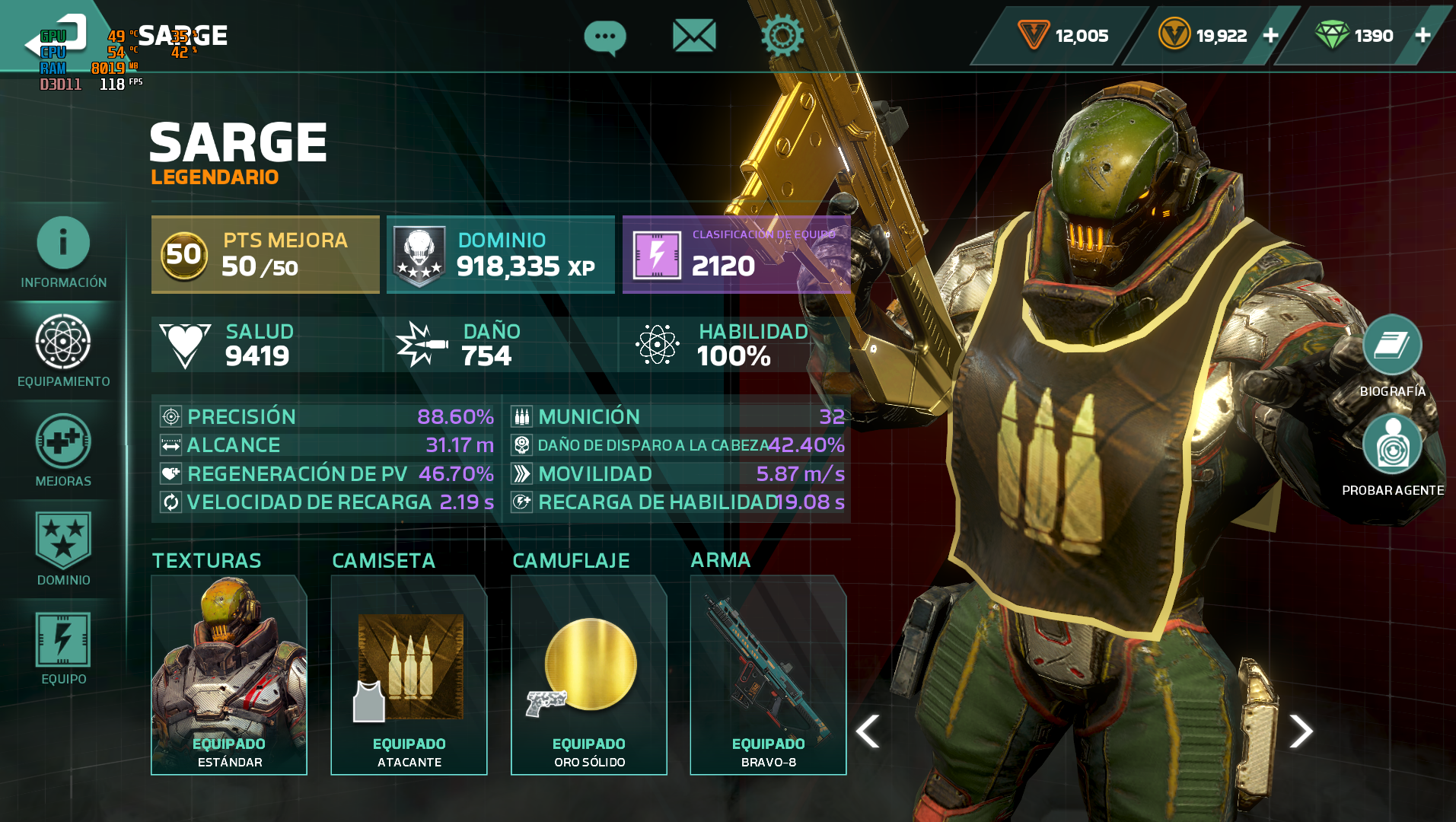This screenshot has width=1456, height=822.
Task: Open the settings gear icon
Action: pyautogui.click(x=782, y=35)
